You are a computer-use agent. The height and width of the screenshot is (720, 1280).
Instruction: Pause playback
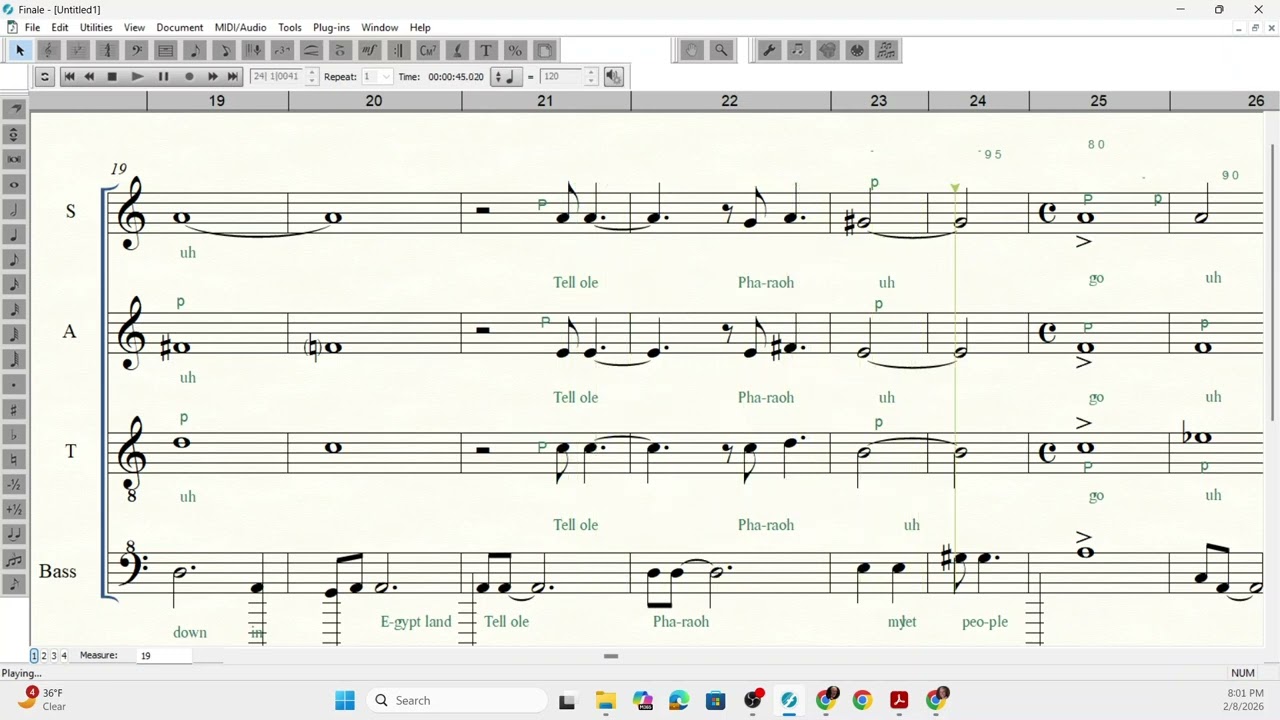coord(163,76)
